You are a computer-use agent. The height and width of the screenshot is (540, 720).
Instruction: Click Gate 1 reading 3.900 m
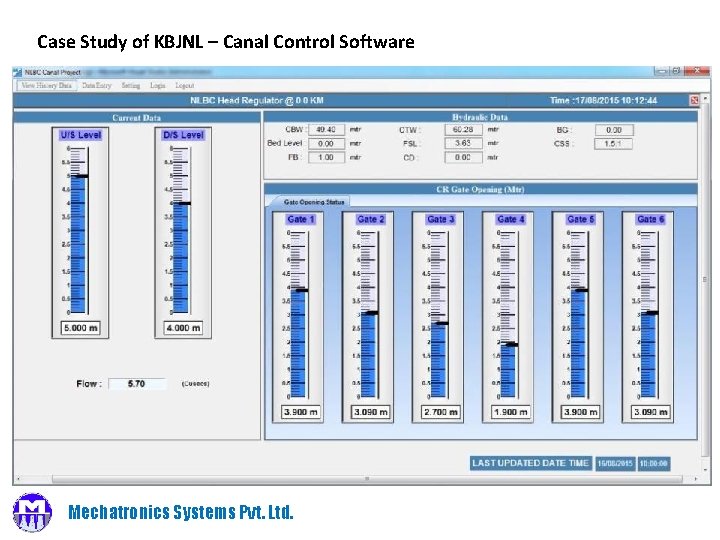(x=301, y=412)
